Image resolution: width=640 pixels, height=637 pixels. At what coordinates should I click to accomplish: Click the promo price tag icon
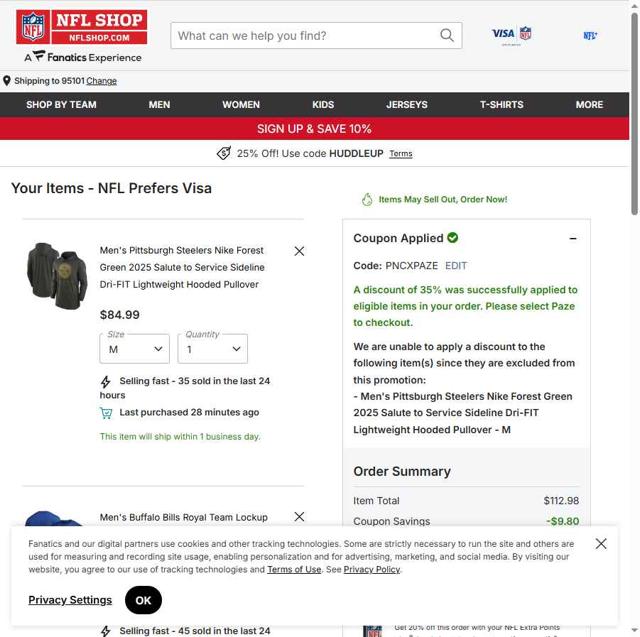(224, 153)
